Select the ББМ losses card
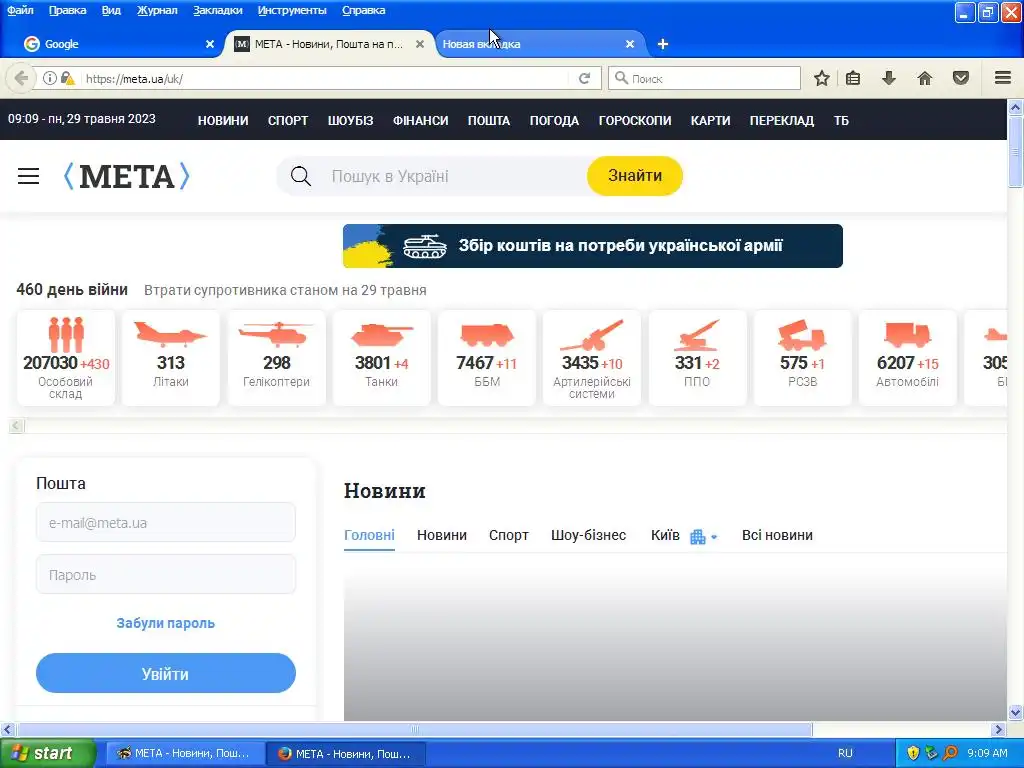This screenshot has height=768, width=1024. 487,358
